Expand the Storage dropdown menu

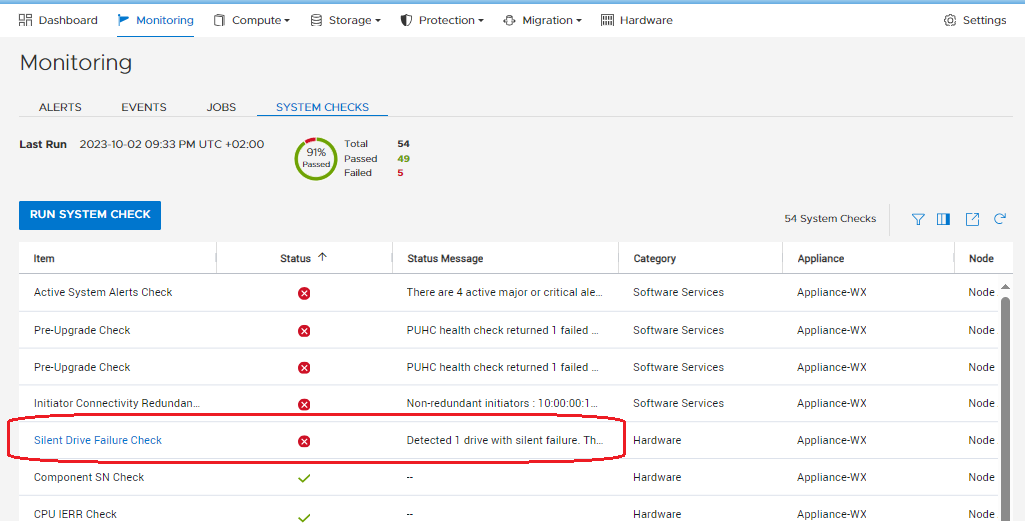click(x=345, y=20)
